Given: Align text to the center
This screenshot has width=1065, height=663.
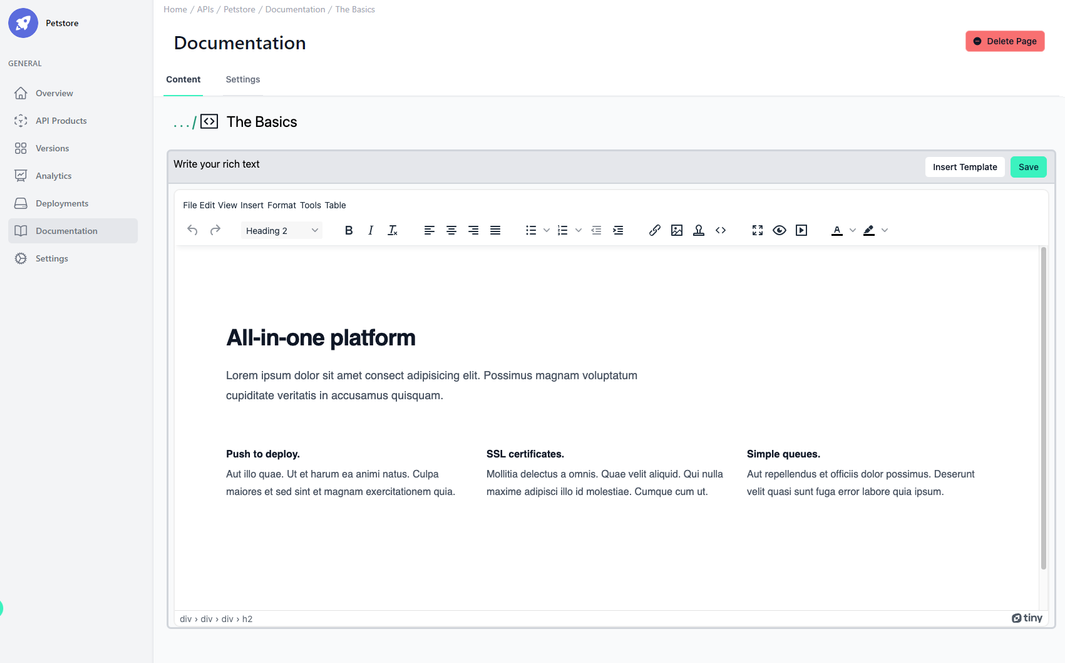Looking at the screenshot, I should (451, 230).
